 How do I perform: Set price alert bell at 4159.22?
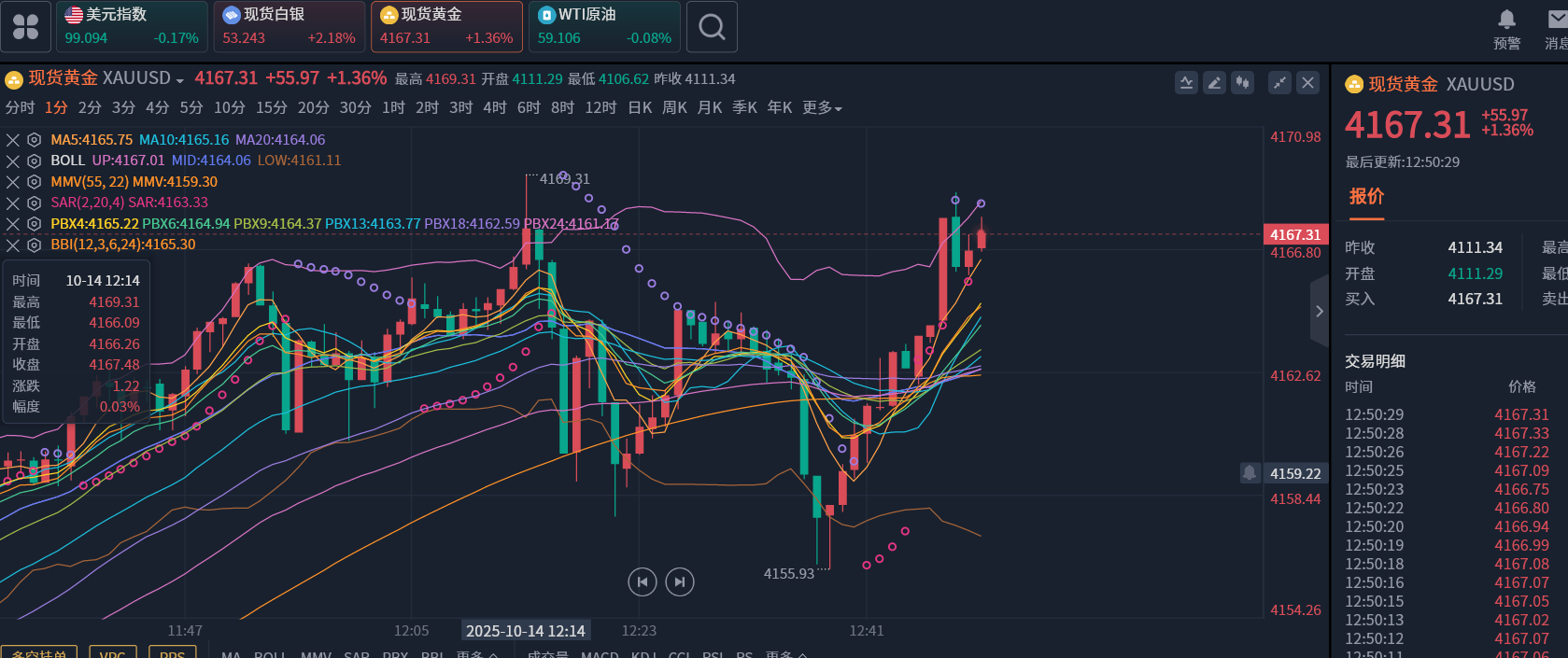pos(1250,473)
